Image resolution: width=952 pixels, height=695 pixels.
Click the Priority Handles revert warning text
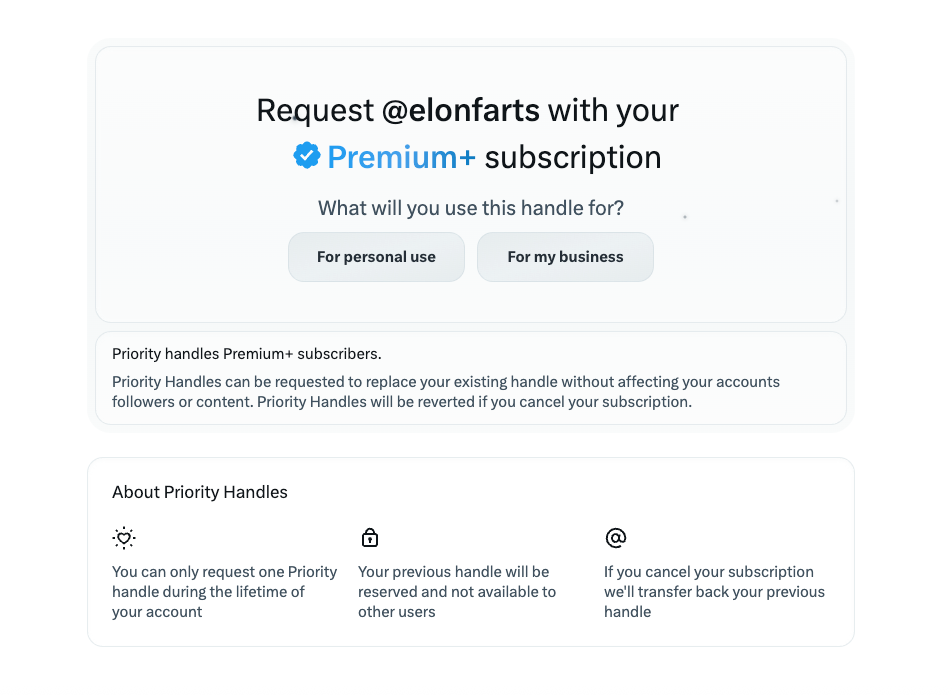tap(446, 391)
